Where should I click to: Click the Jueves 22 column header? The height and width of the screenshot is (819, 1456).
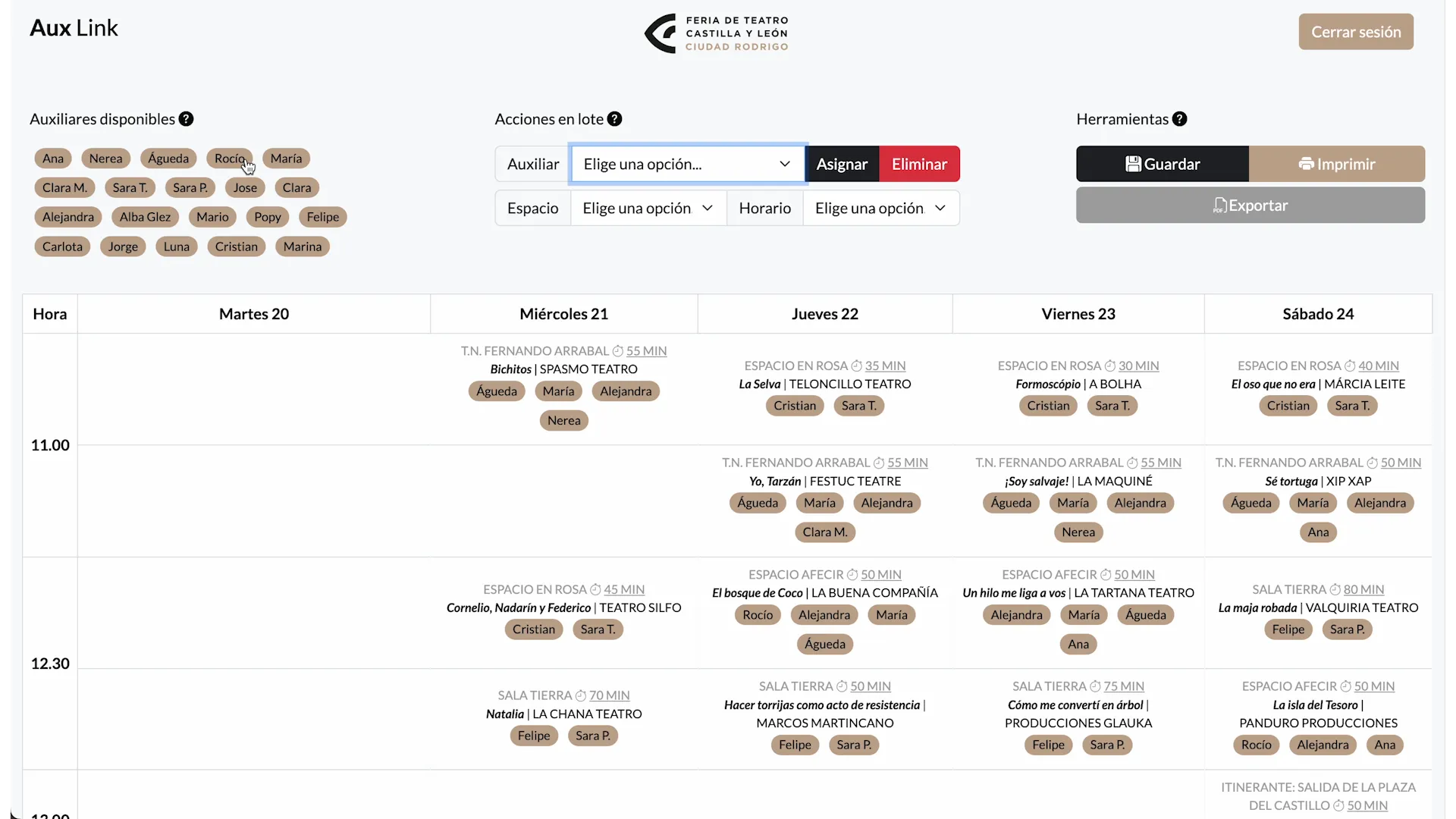(x=825, y=314)
